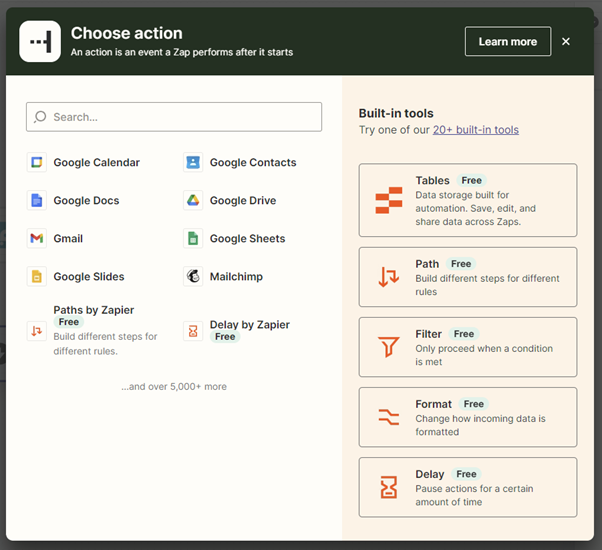
Task: Select Paths by Zapier app
Action: point(93,330)
